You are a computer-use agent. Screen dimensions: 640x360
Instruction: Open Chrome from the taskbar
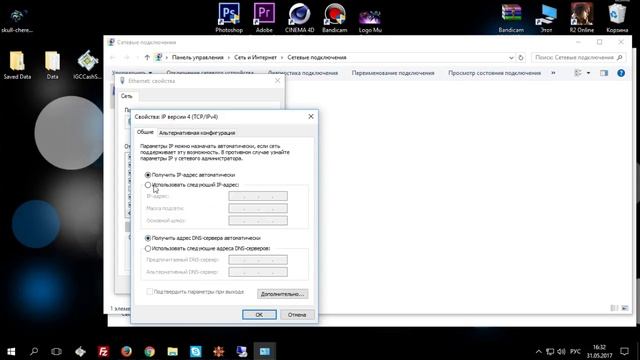click(x=149, y=351)
